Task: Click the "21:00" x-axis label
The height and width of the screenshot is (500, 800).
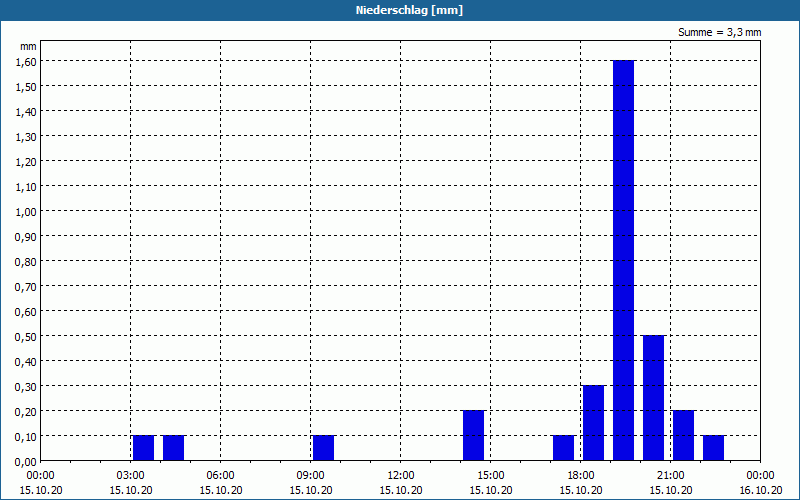Action: tap(670, 476)
